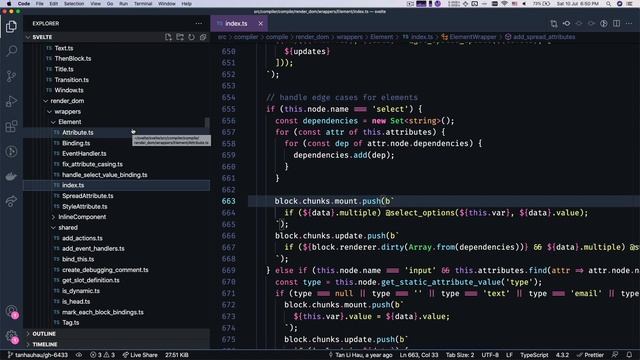Click TypeScript language mode in status bar
This screenshot has width=640, height=360.
[x=534, y=355]
